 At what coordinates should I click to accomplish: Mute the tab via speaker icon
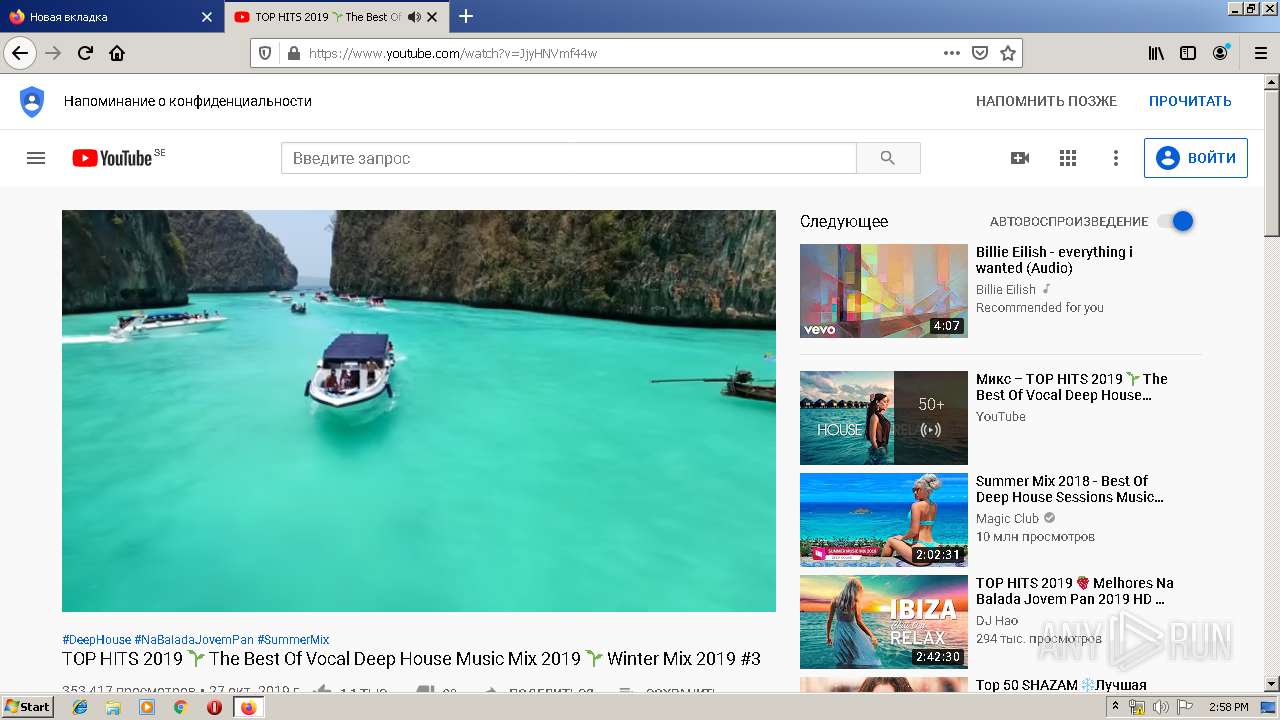pos(414,17)
